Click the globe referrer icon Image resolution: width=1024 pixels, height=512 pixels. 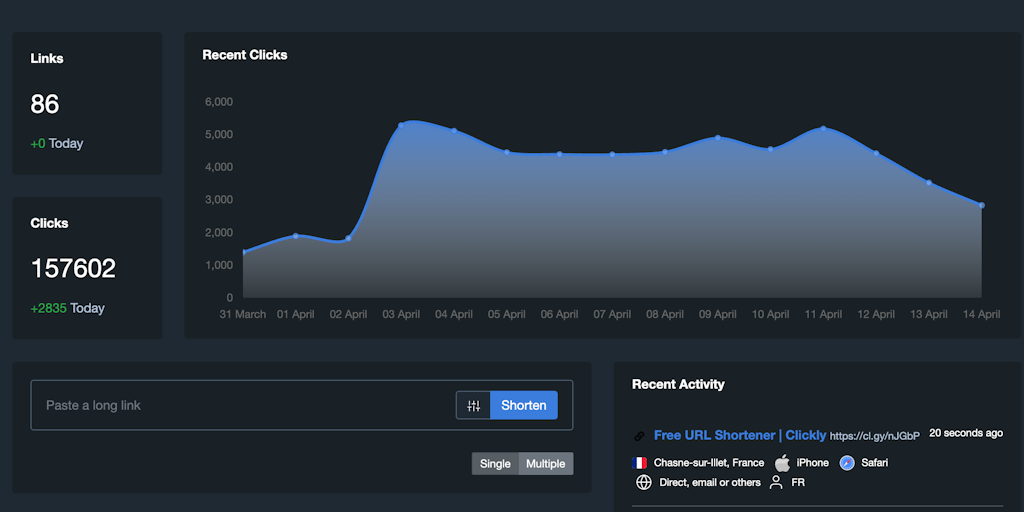pos(644,483)
